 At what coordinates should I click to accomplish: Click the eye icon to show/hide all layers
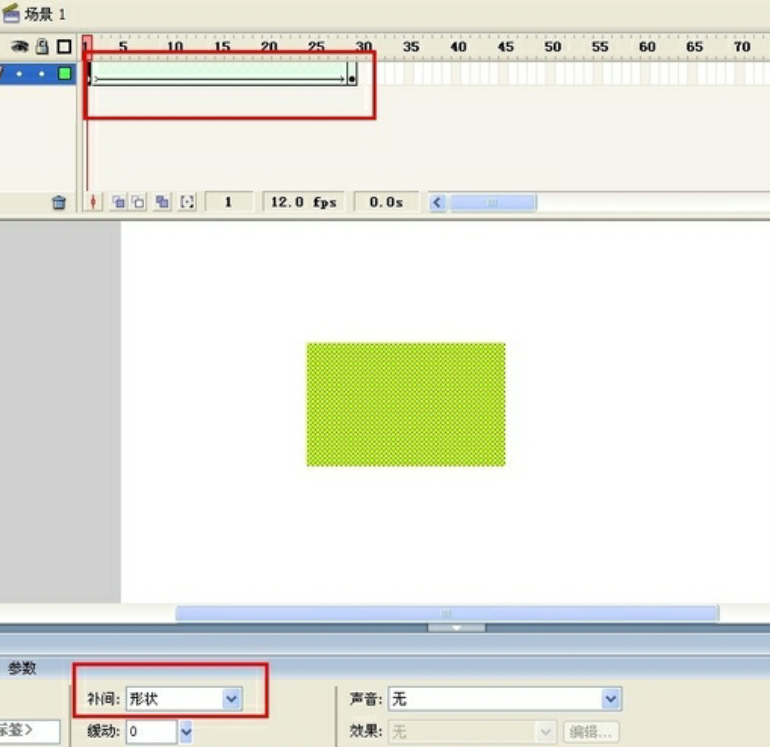click(19, 46)
